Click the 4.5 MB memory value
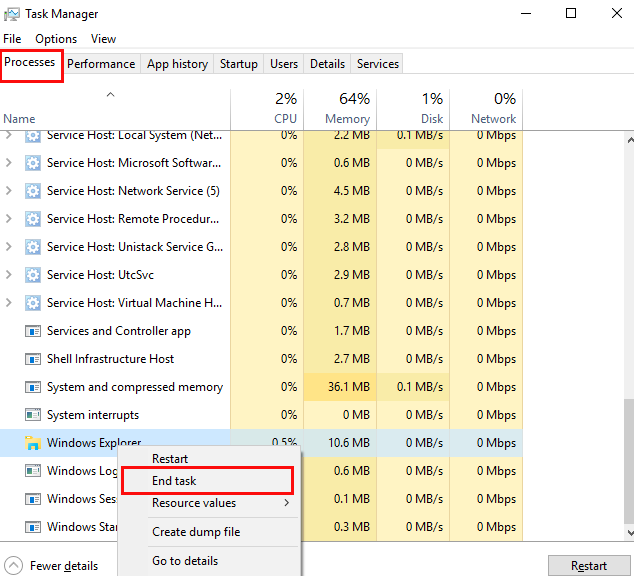 pos(351,191)
